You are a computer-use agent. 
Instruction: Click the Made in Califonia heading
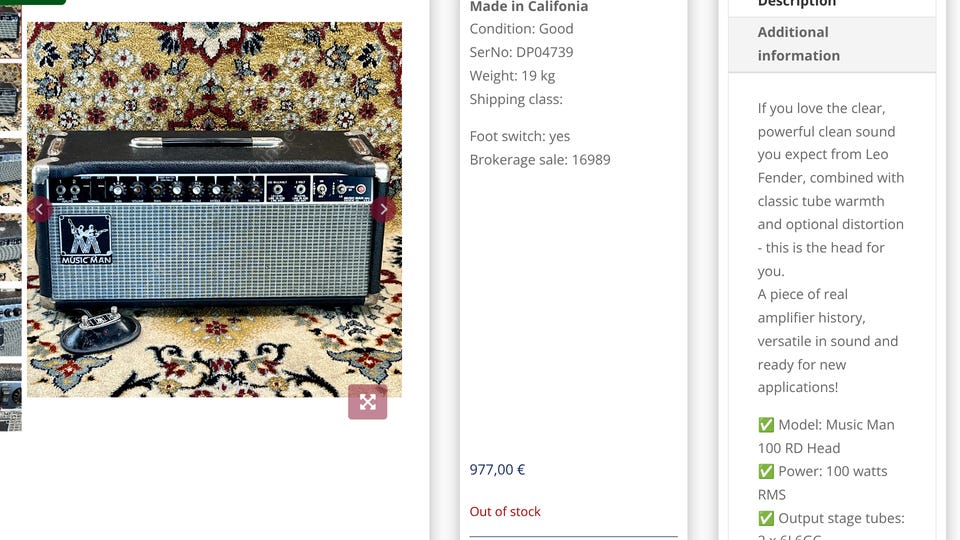point(528,7)
